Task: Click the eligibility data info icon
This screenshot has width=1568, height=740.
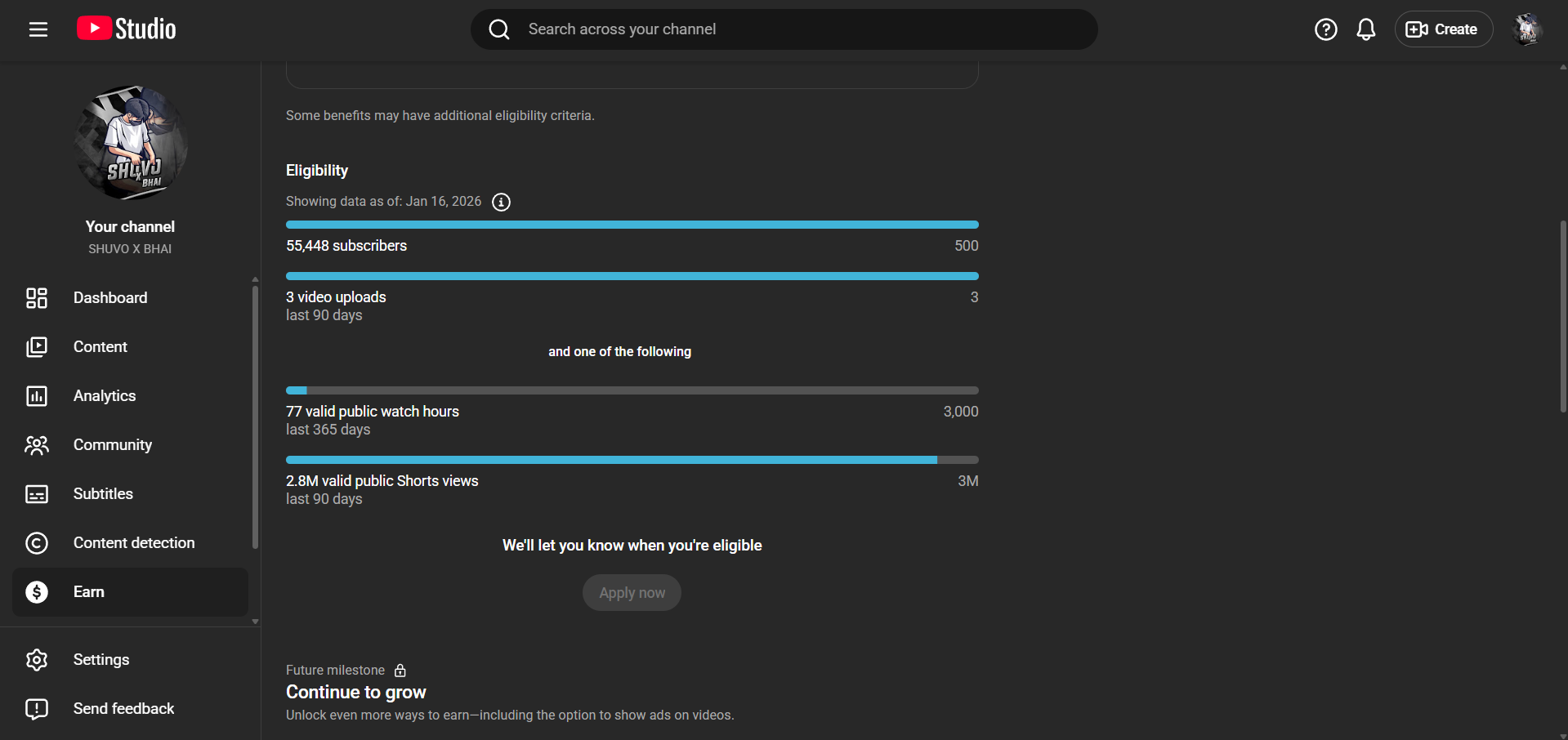Action: tap(501, 202)
